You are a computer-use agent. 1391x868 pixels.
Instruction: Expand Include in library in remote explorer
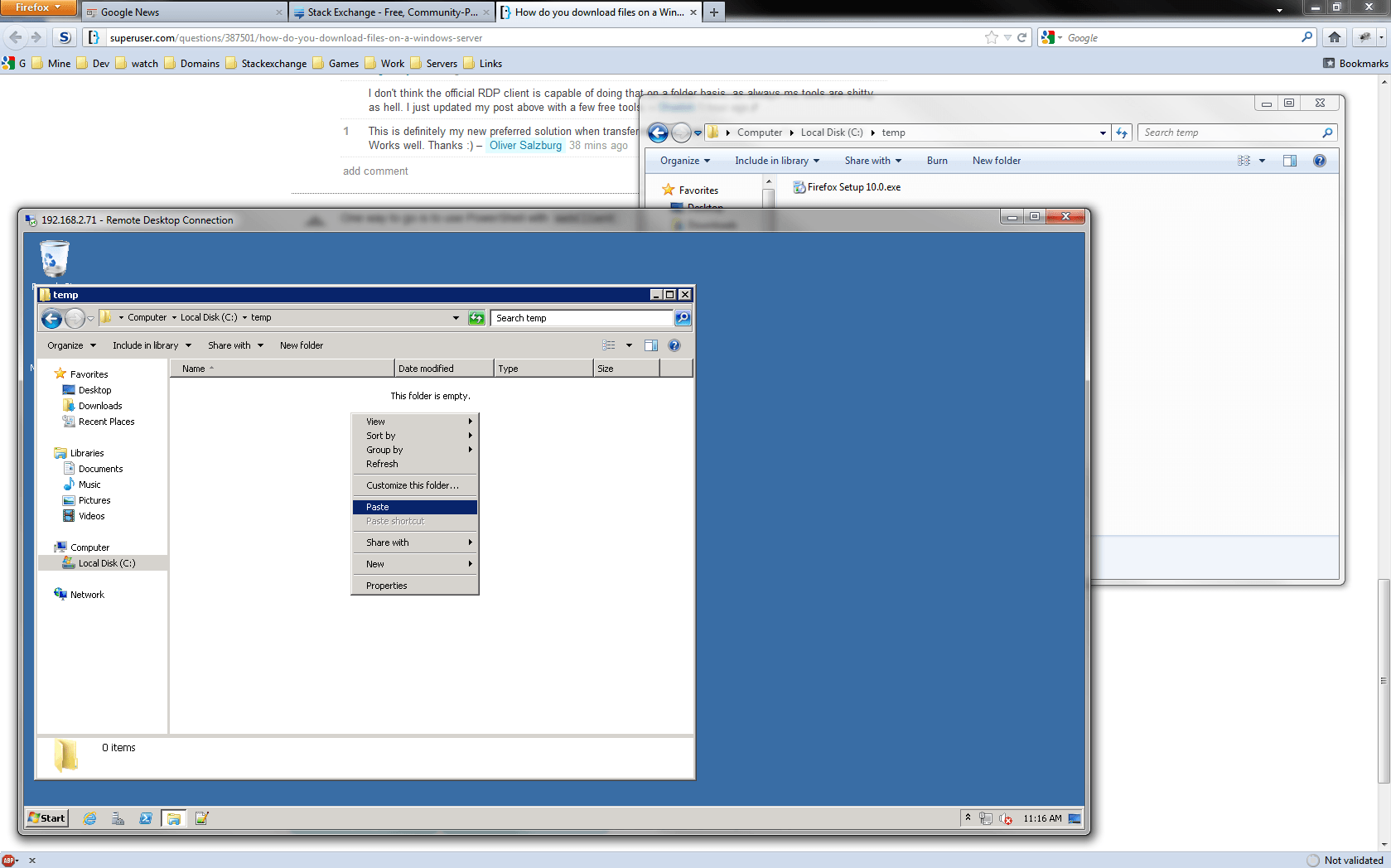pyautogui.click(x=152, y=345)
